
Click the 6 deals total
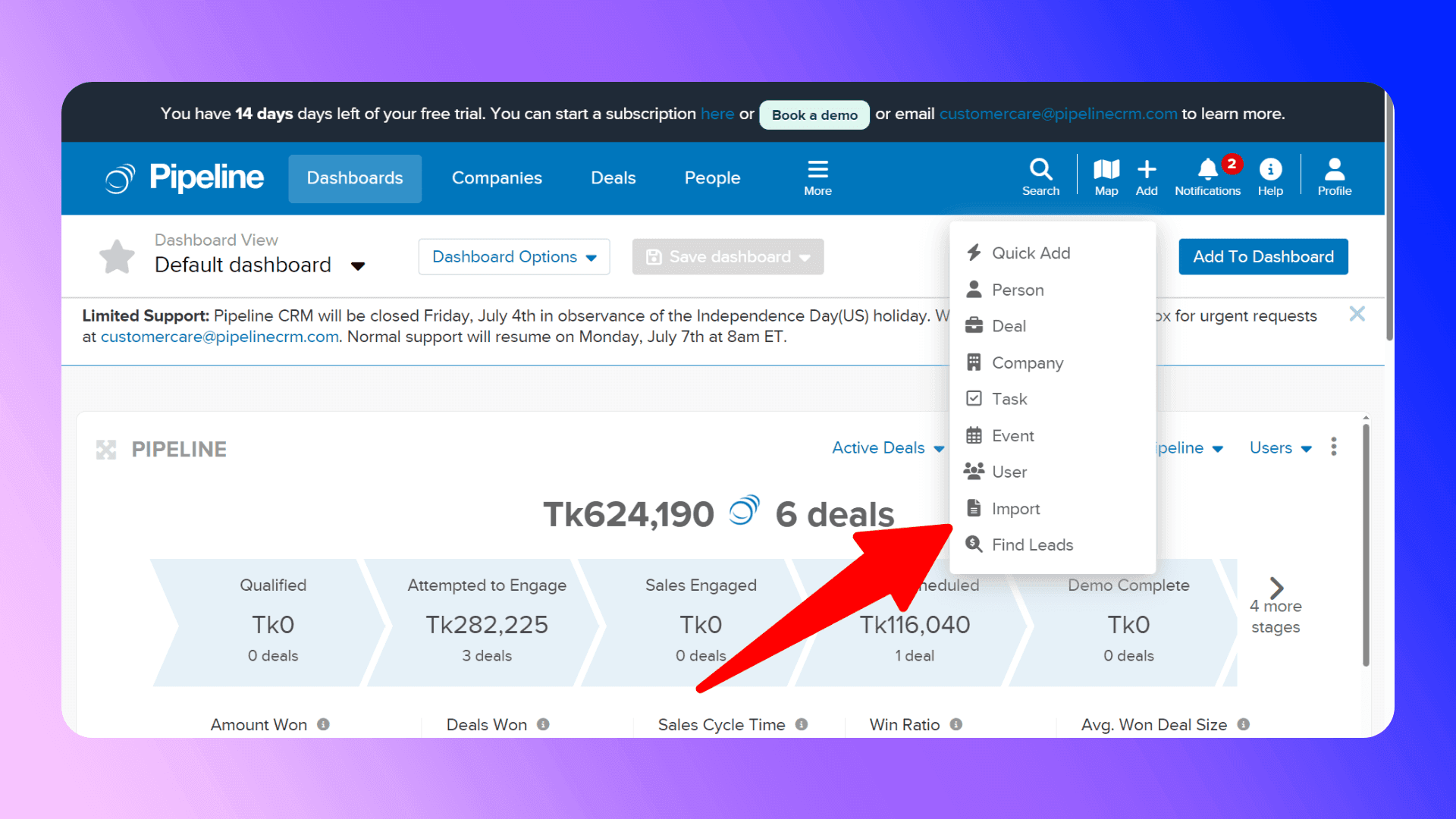(835, 514)
